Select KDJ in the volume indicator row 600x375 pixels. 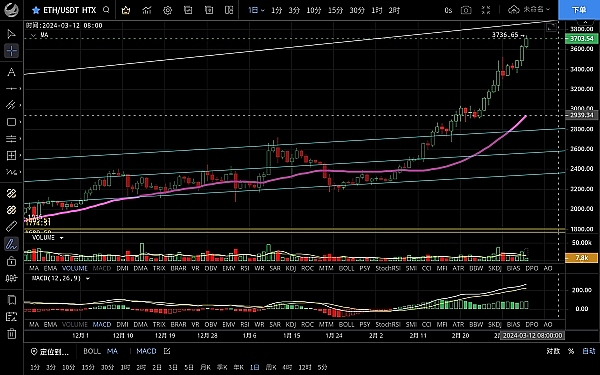tap(291, 268)
